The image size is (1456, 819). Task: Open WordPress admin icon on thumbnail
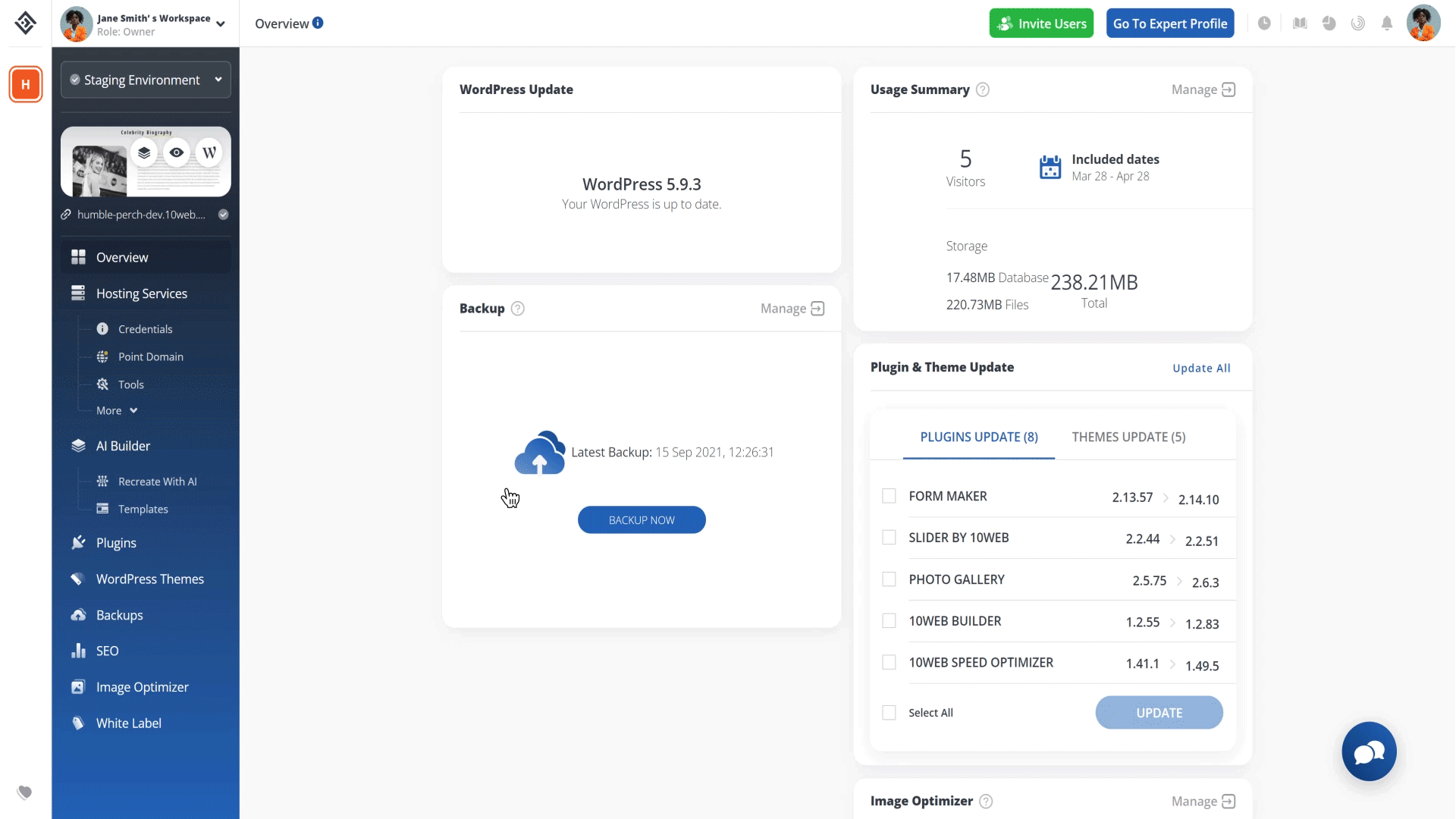(x=209, y=152)
